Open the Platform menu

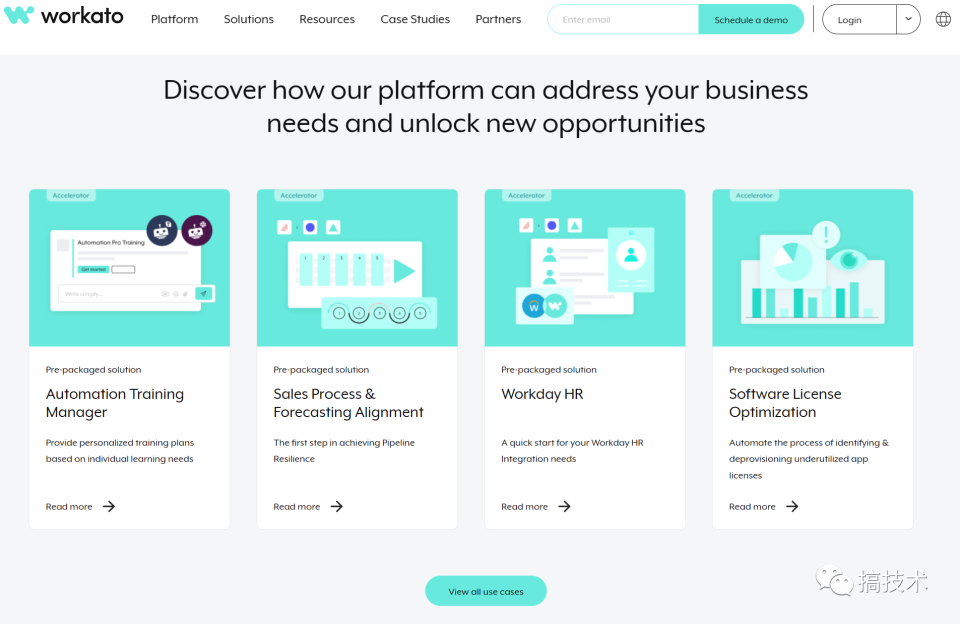tap(174, 19)
